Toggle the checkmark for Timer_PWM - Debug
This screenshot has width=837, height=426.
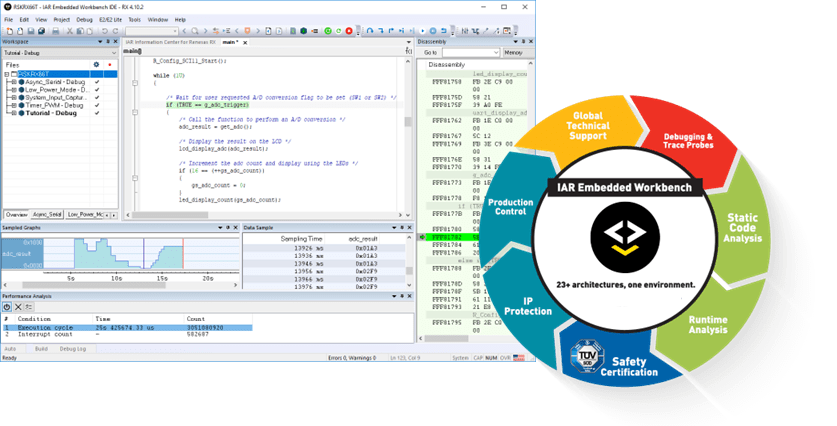pyautogui.click(x=97, y=105)
